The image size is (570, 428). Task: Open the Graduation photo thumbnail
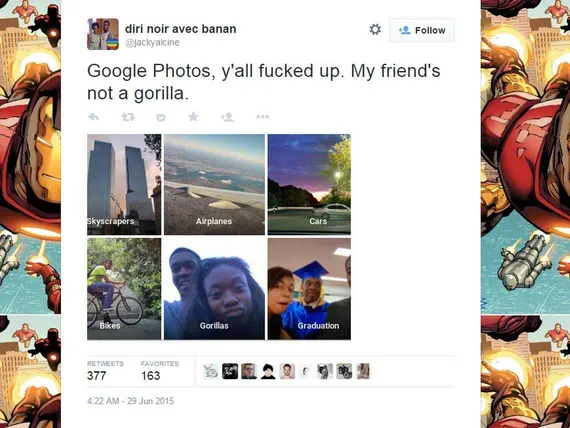click(x=309, y=289)
